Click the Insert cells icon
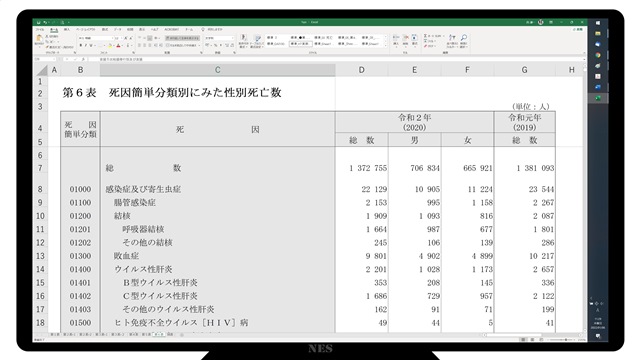Image resolution: width=640 pixels, height=360 pixels. tap(396, 38)
